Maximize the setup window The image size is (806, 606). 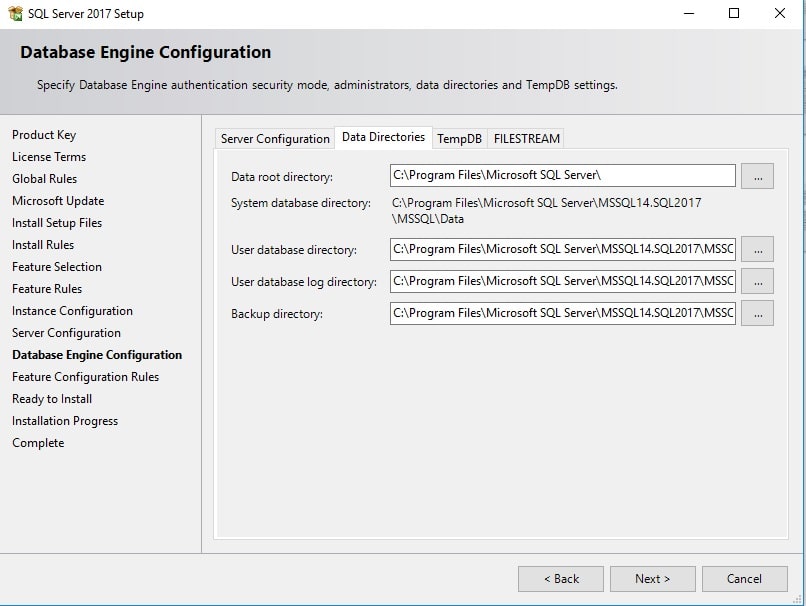coord(734,14)
